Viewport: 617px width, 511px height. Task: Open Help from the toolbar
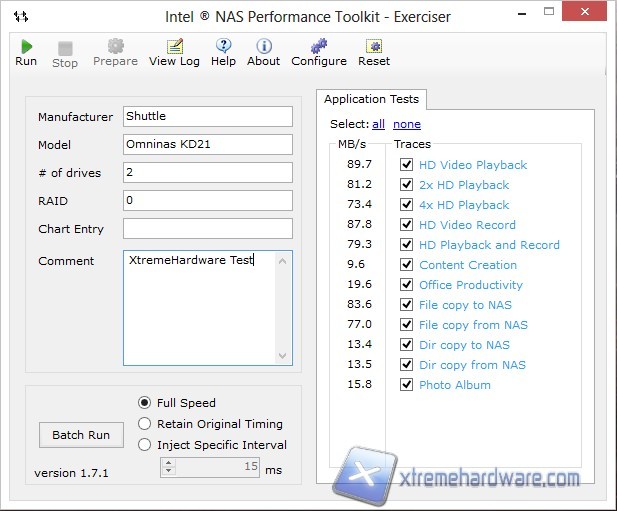[x=223, y=46]
